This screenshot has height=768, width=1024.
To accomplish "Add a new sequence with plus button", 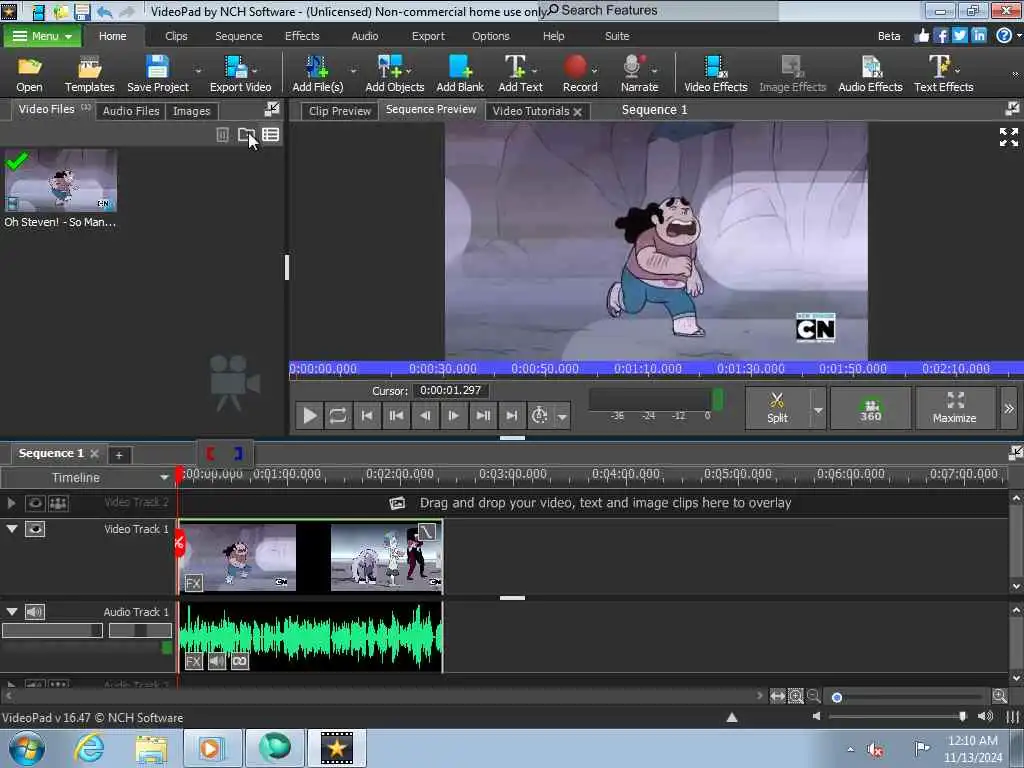I will pyautogui.click(x=119, y=455).
